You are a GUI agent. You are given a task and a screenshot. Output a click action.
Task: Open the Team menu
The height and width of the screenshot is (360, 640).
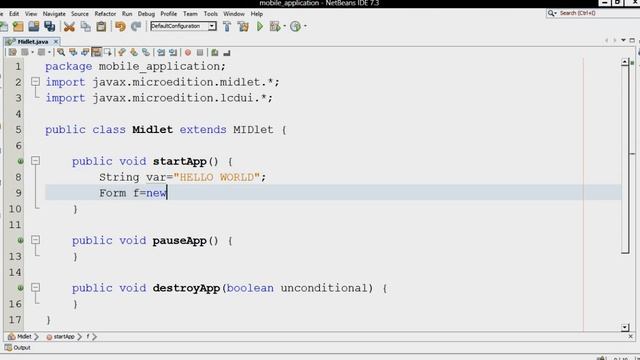pyautogui.click(x=190, y=14)
